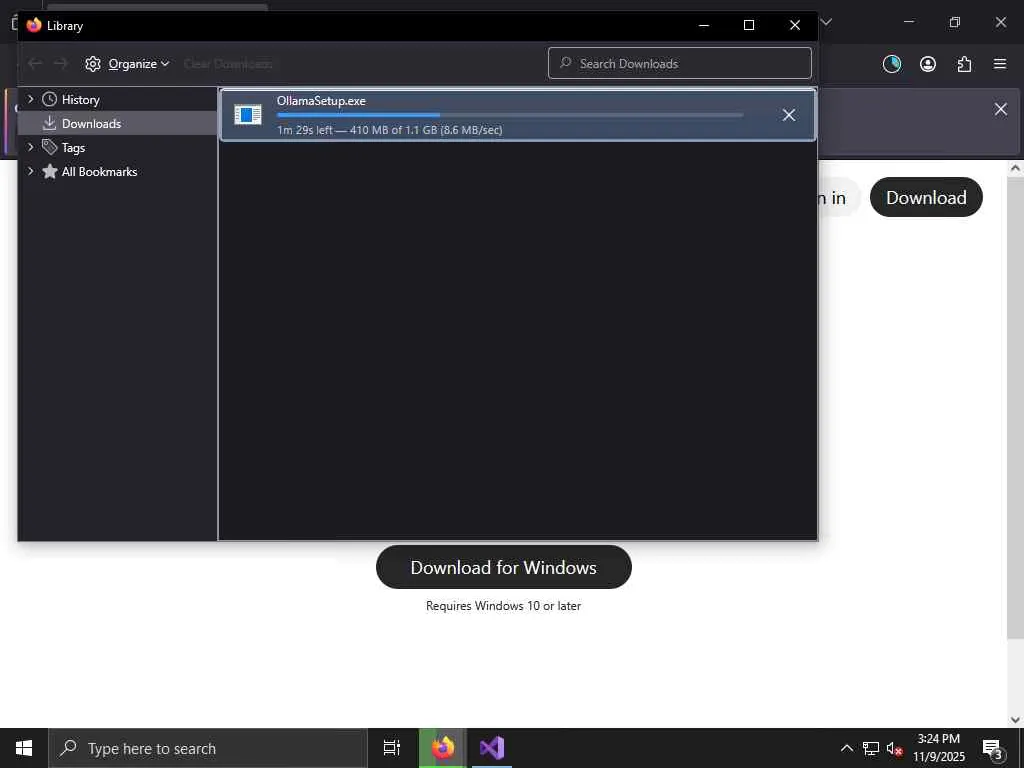The width and height of the screenshot is (1024, 768).
Task: Click the Download for Windows button
Action: coord(504,567)
